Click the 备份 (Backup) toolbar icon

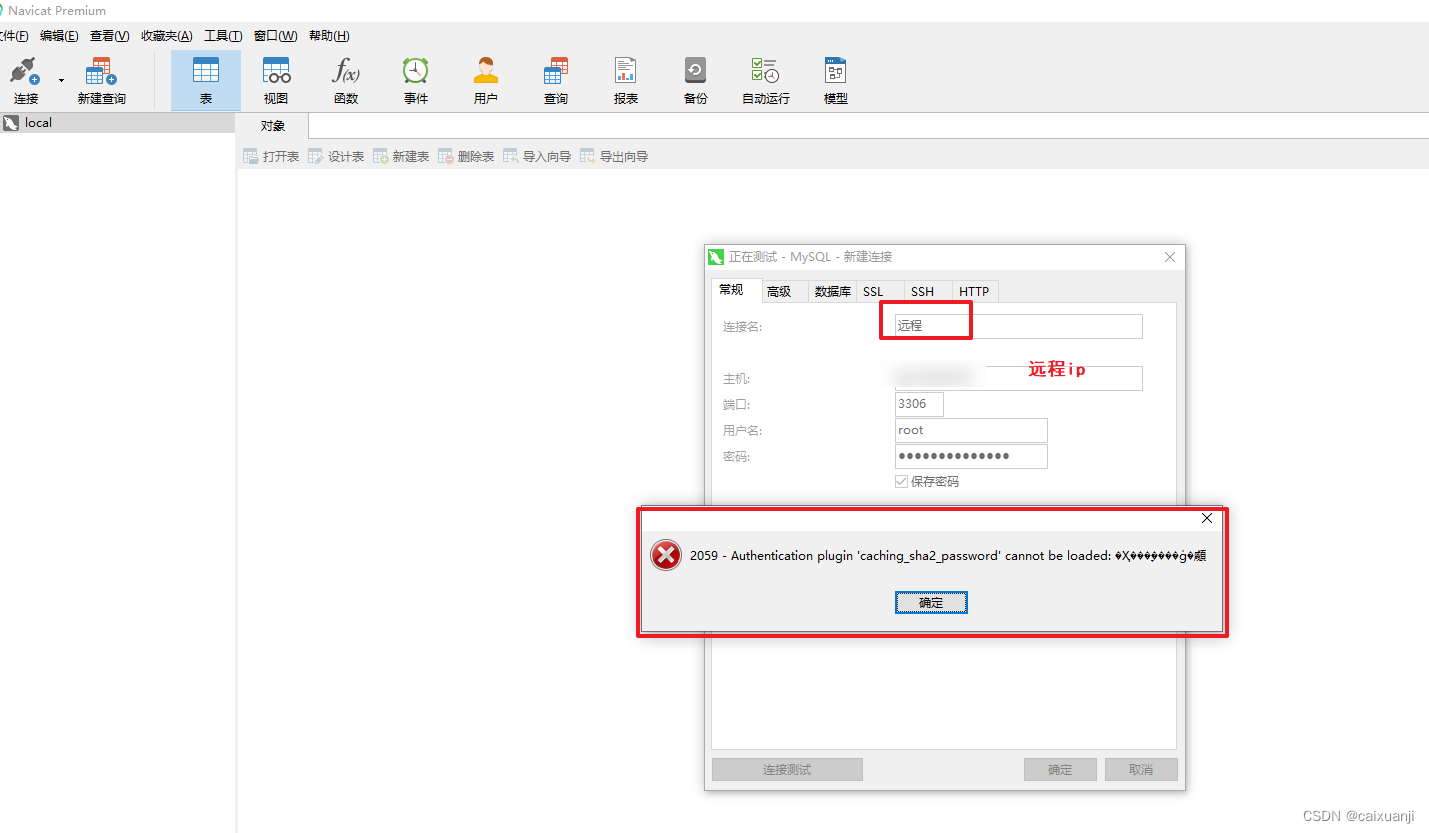[x=696, y=72]
